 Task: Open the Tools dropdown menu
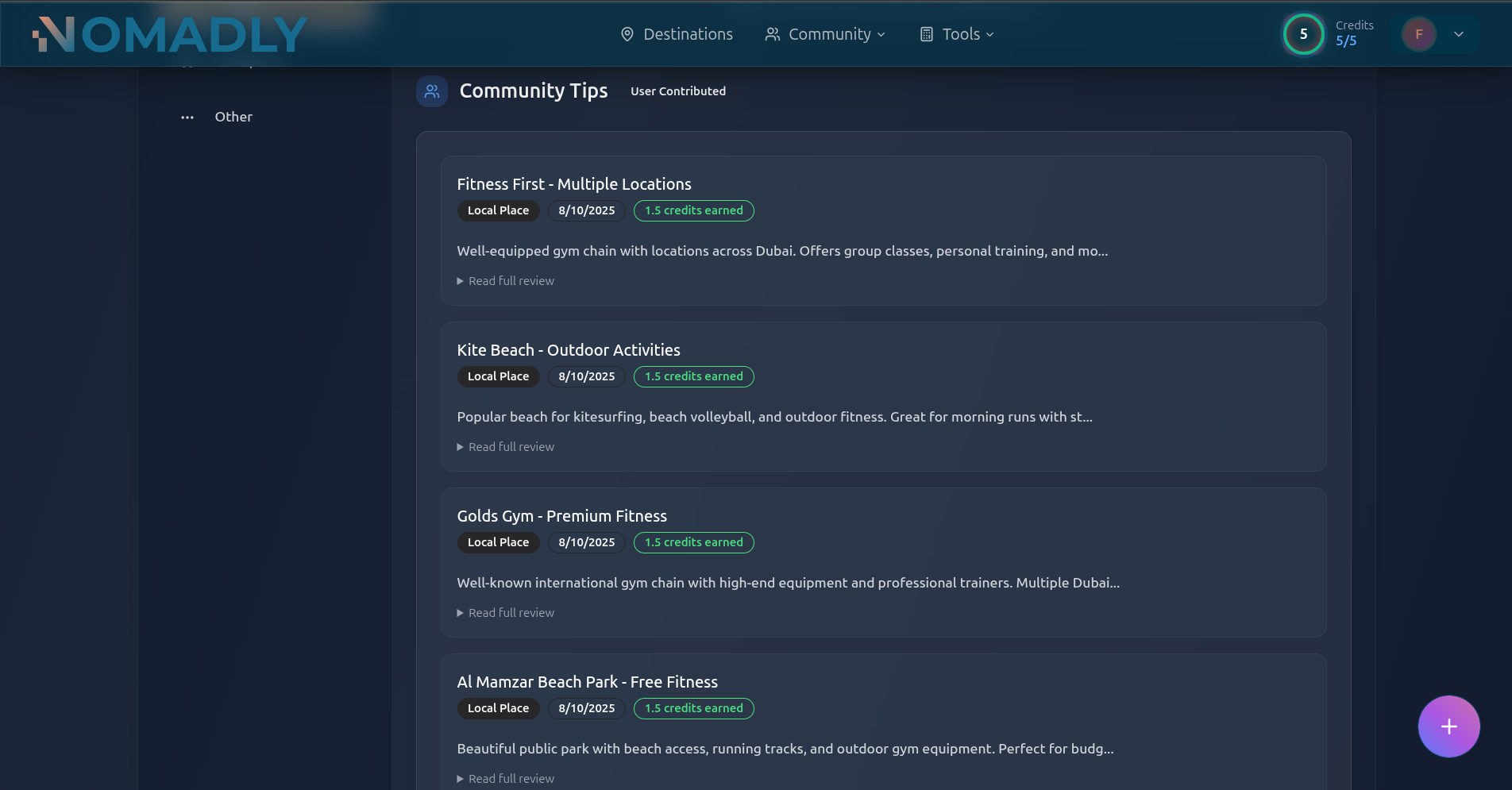[967, 34]
